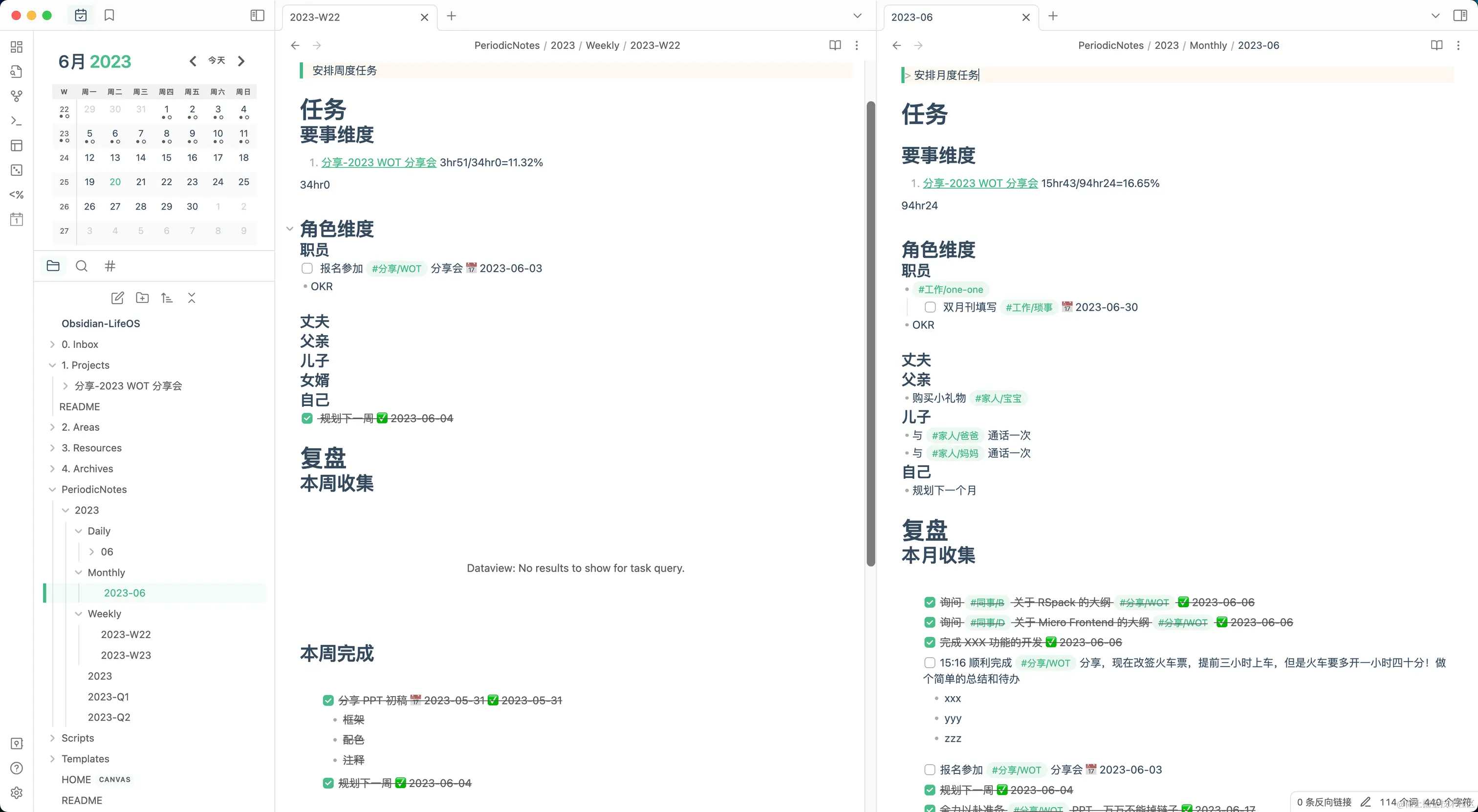Check the 双月刊填写 task checkbox
The height and width of the screenshot is (812, 1478).
coord(930,307)
